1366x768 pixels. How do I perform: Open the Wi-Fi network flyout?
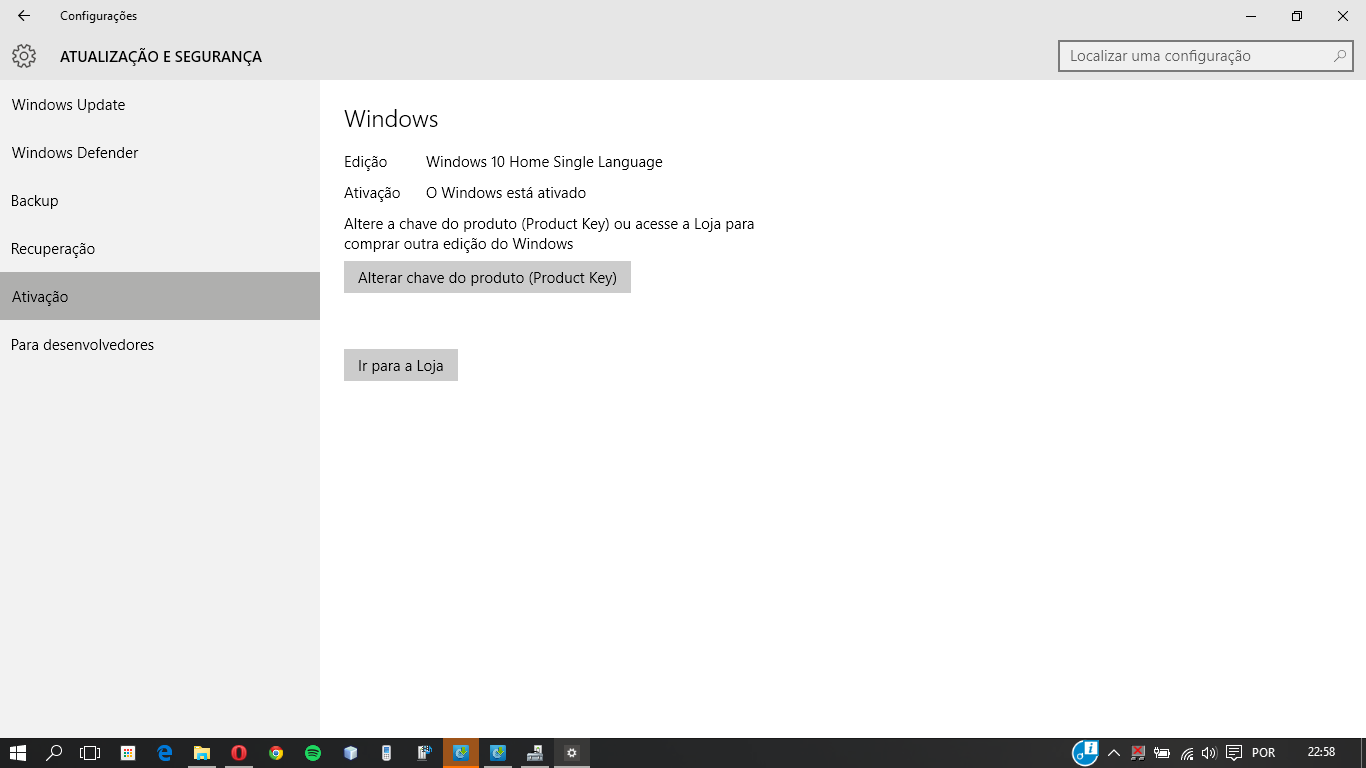click(1187, 753)
